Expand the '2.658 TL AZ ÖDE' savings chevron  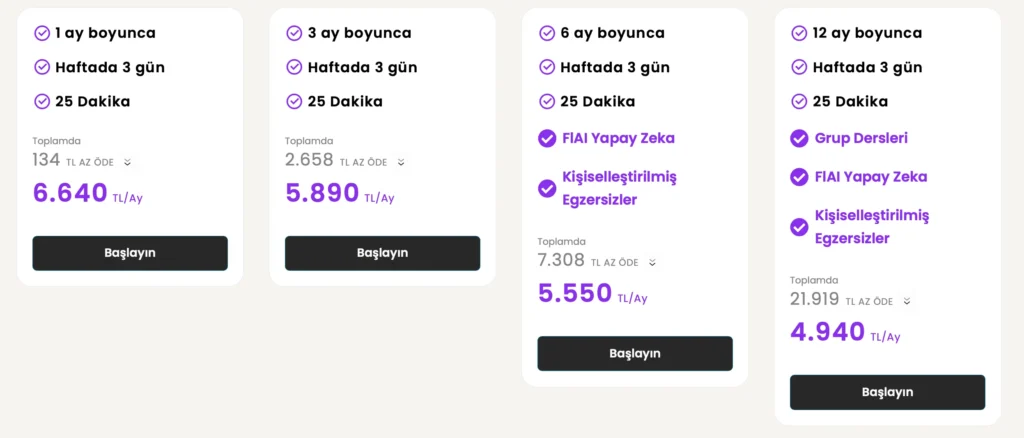click(401, 163)
